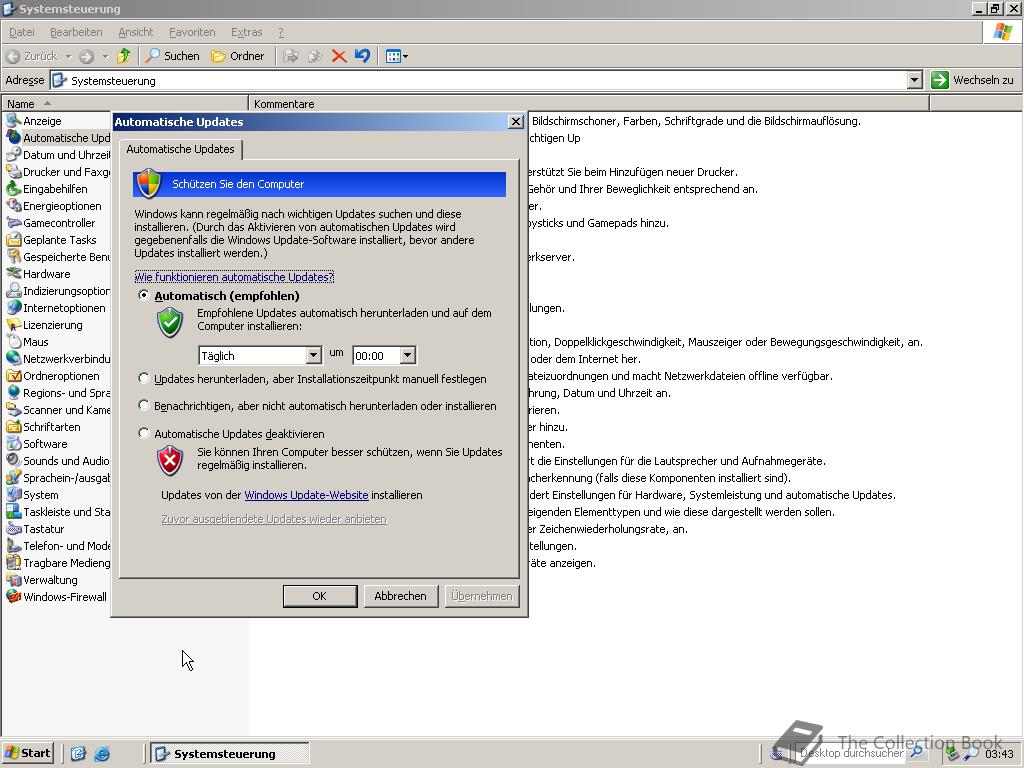
Task: Click Systemsteuerung taskbar button
Action: pos(230,754)
